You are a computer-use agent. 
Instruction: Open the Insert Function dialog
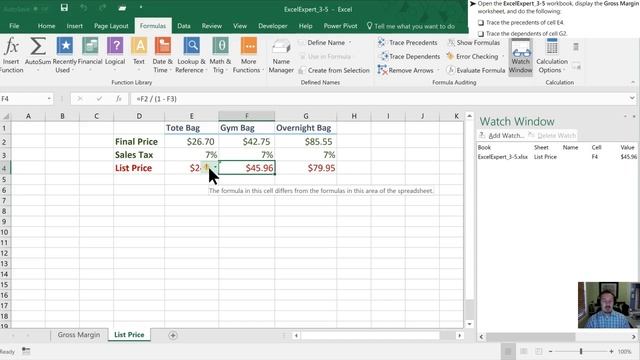click(11, 56)
